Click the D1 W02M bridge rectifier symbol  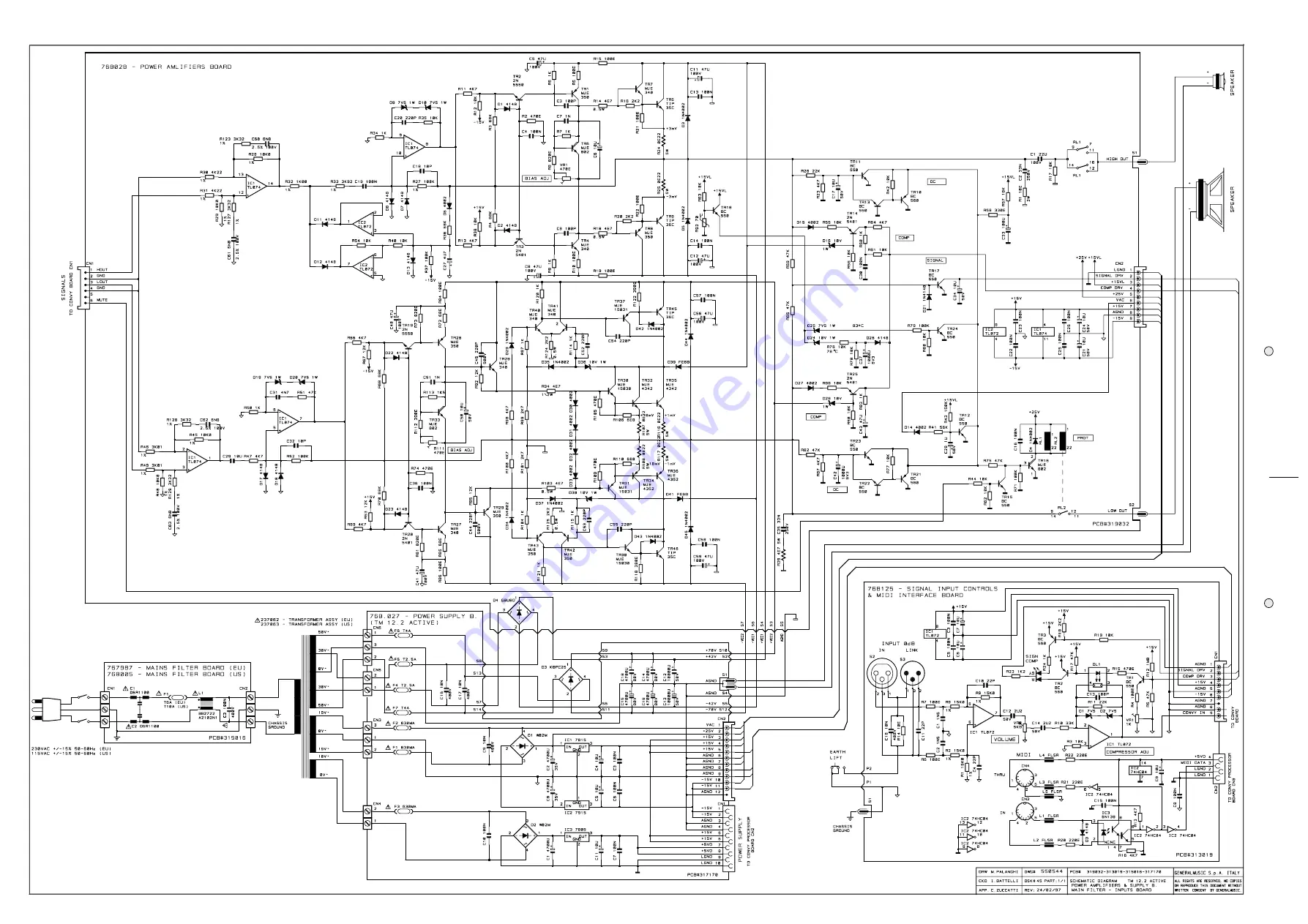click(523, 747)
